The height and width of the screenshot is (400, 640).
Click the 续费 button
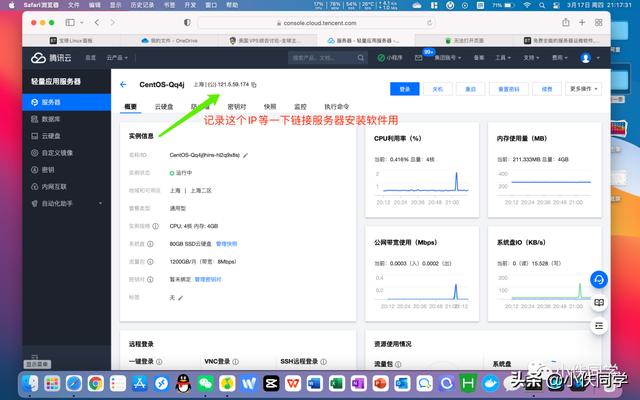pyautogui.click(x=547, y=89)
